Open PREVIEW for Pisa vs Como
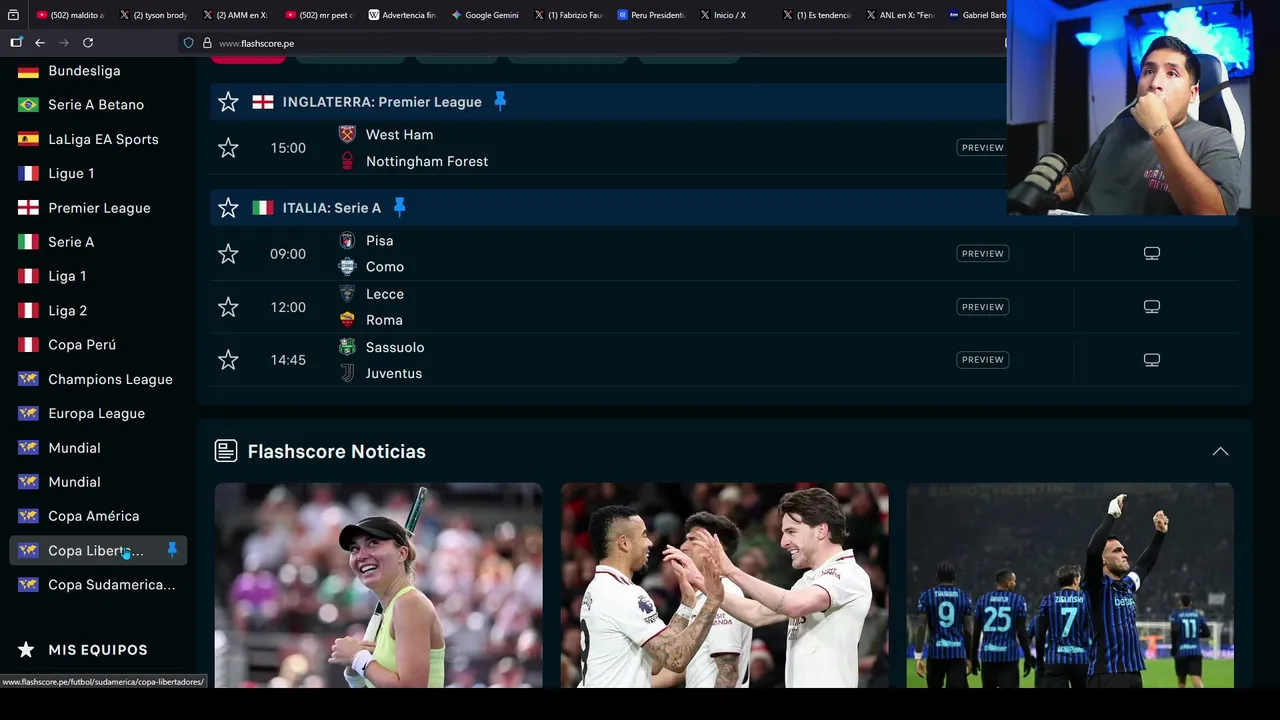Viewport: 1280px width, 720px height. (982, 254)
